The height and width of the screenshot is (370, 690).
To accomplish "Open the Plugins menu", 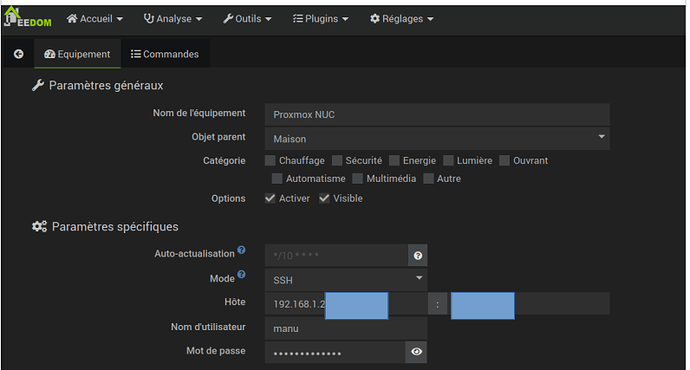I will click(320, 19).
